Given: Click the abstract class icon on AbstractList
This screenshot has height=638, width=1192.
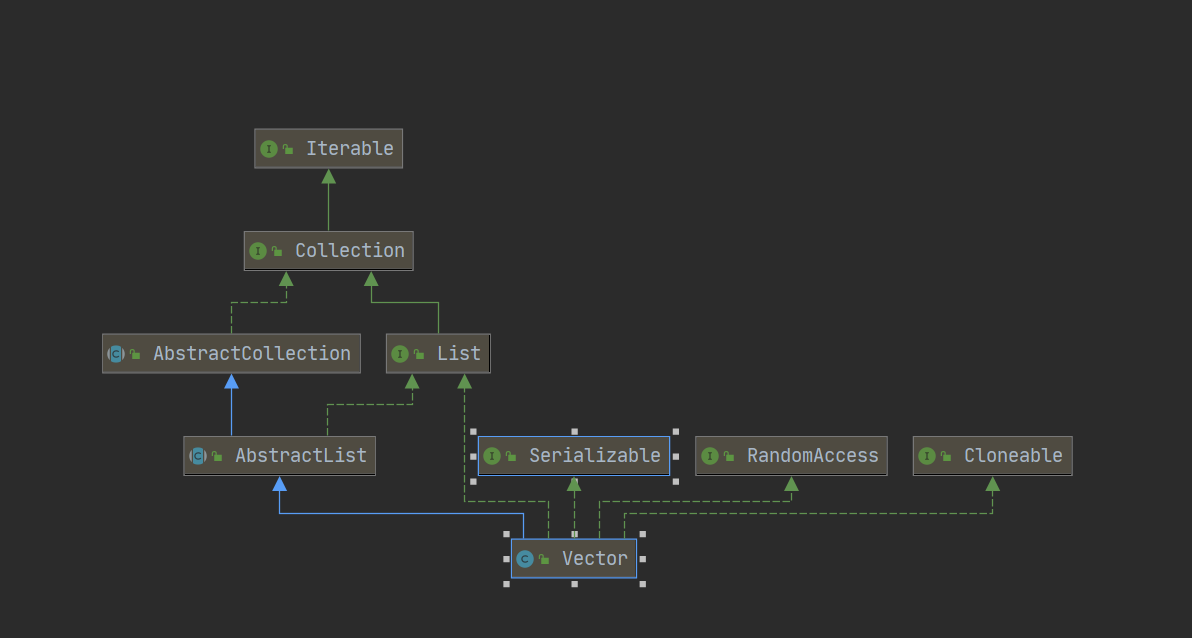Looking at the screenshot, I should tap(198, 456).
